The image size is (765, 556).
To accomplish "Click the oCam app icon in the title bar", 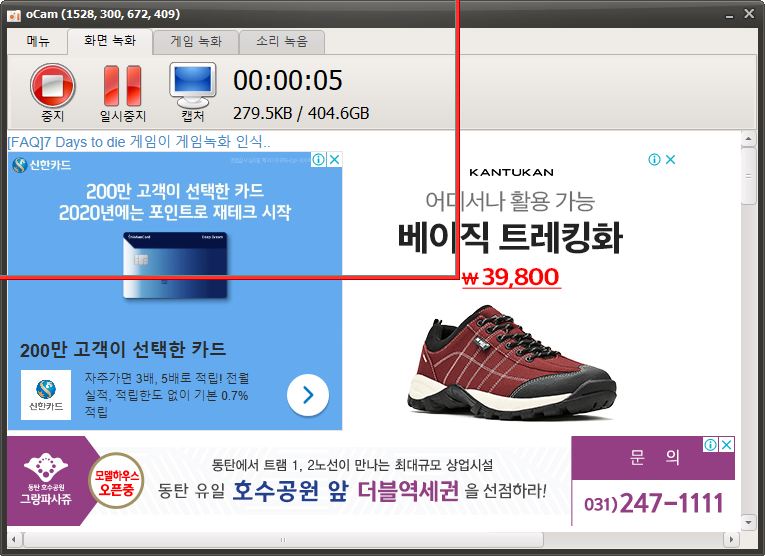I will pos(14,15).
